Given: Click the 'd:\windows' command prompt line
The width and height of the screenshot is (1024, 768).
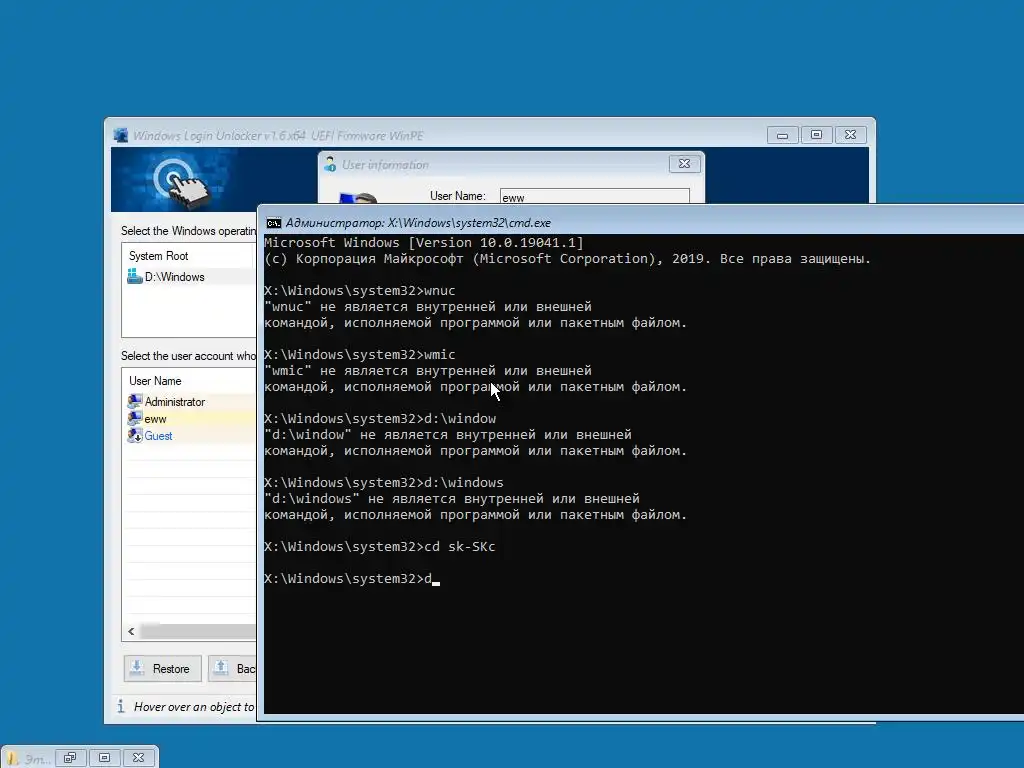Looking at the screenshot, I should pyautogui.click(x=384, y=482).
